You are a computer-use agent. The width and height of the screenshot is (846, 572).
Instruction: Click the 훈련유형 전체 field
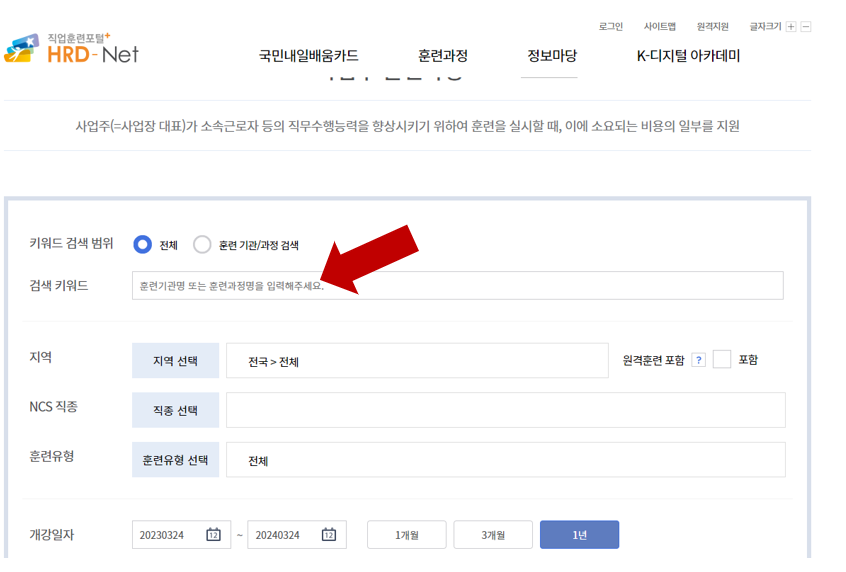(x=506, y=460)
